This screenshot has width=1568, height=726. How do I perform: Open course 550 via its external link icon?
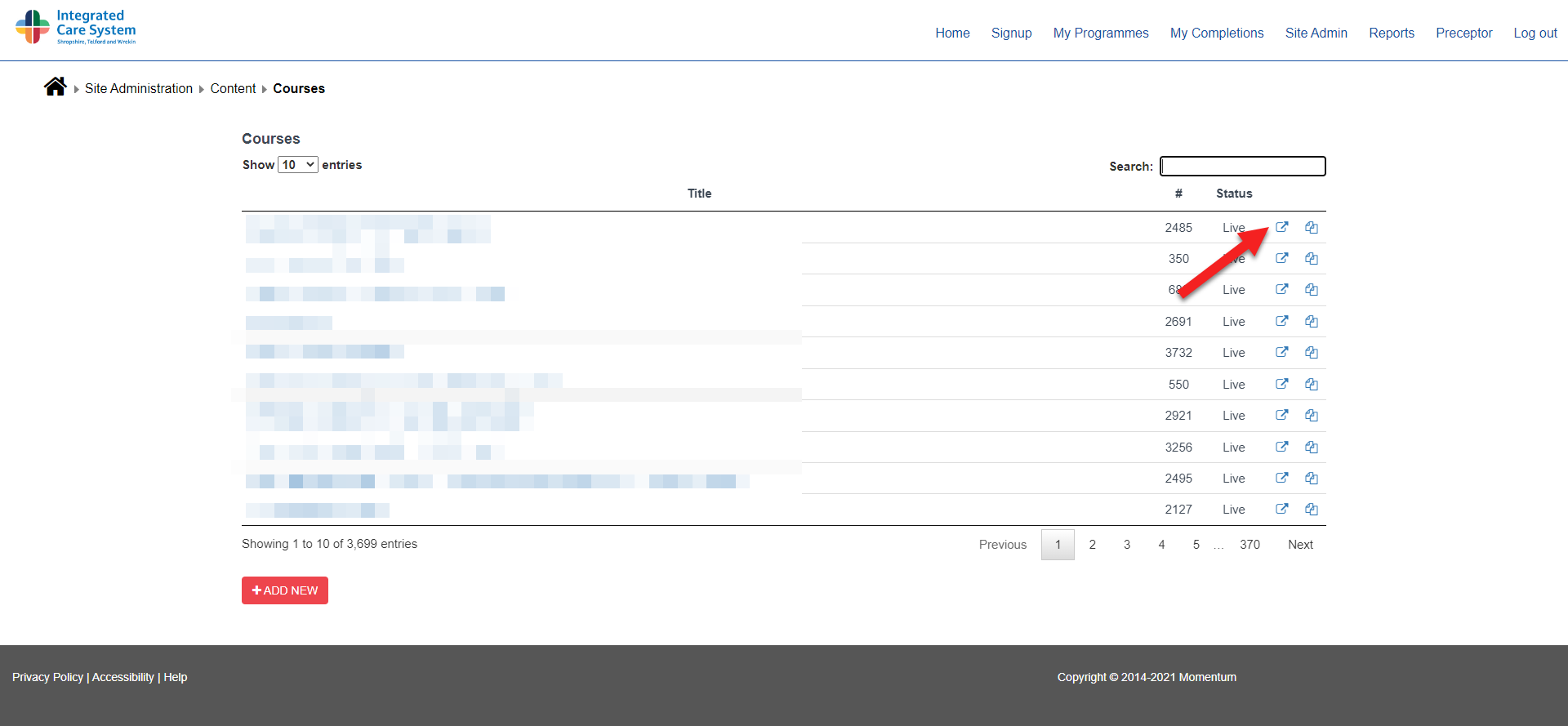click(x=1282, y=384)
